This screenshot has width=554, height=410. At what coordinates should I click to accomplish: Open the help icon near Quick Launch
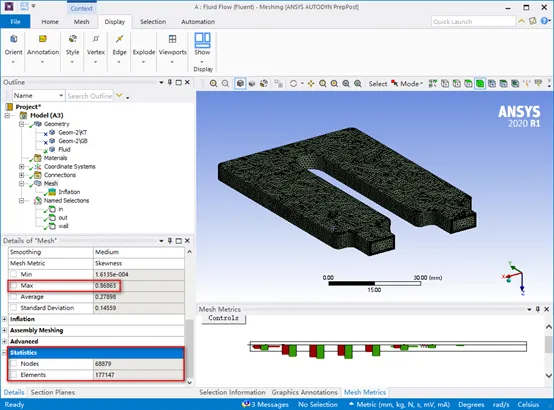pos(544,21)
